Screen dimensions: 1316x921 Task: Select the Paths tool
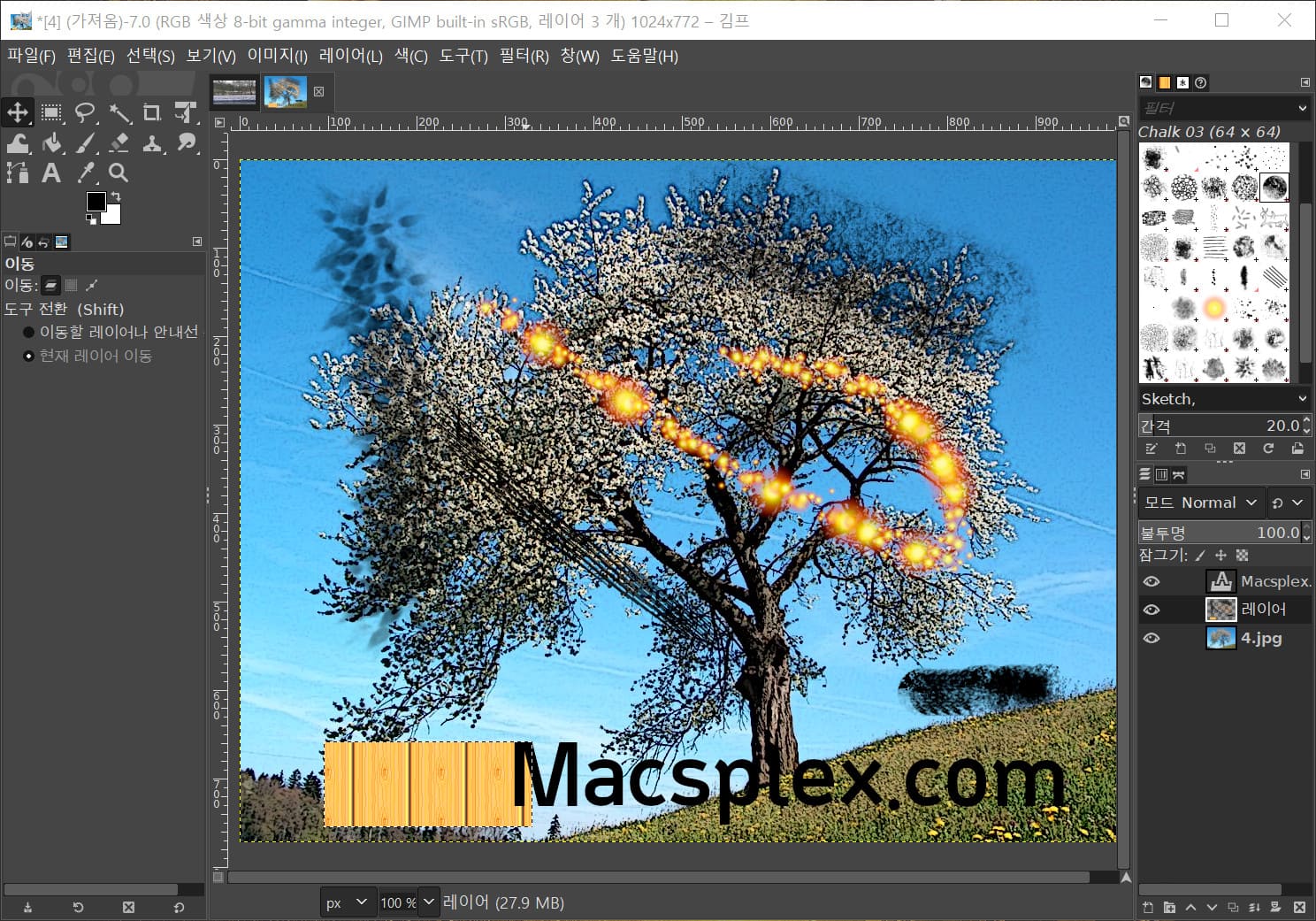18,173
